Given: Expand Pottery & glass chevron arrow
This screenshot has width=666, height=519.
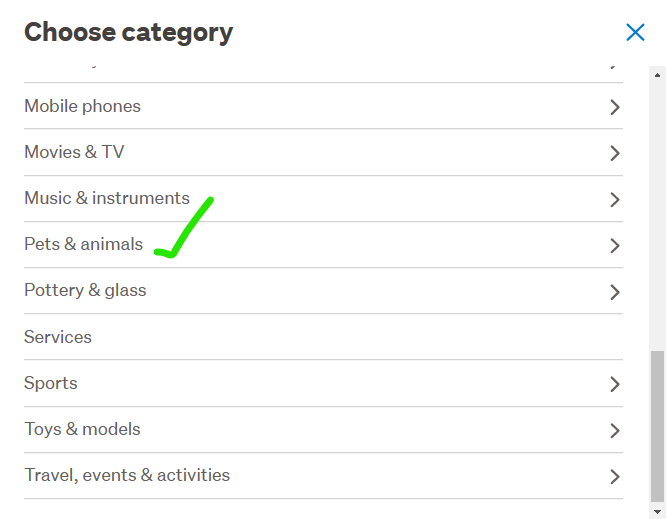Looking at the screenshot, I should [615, 292].
